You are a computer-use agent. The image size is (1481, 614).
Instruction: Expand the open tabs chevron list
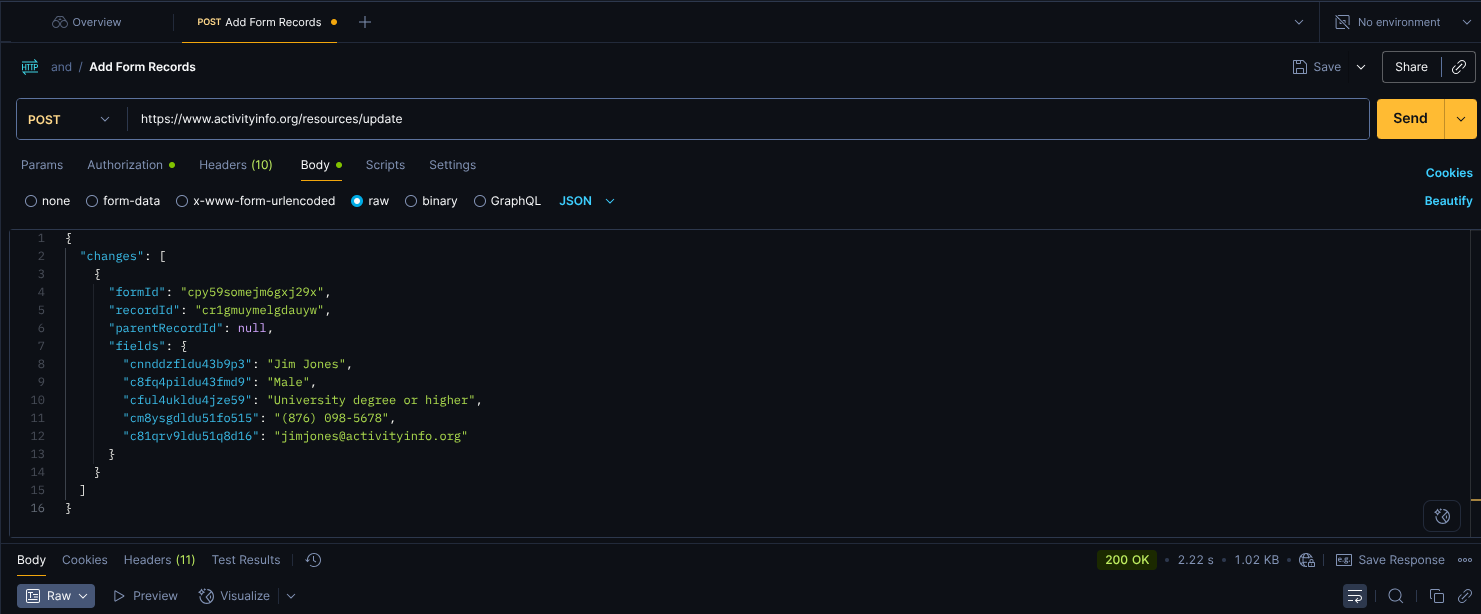pyautogui.click(x=1299, y=22)
